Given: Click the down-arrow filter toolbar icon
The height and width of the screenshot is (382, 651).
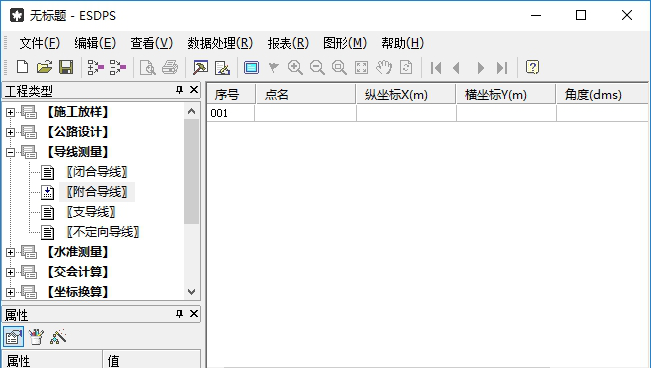Looking at the screenshot, I should pyautogui.click(x=273, y=67).
